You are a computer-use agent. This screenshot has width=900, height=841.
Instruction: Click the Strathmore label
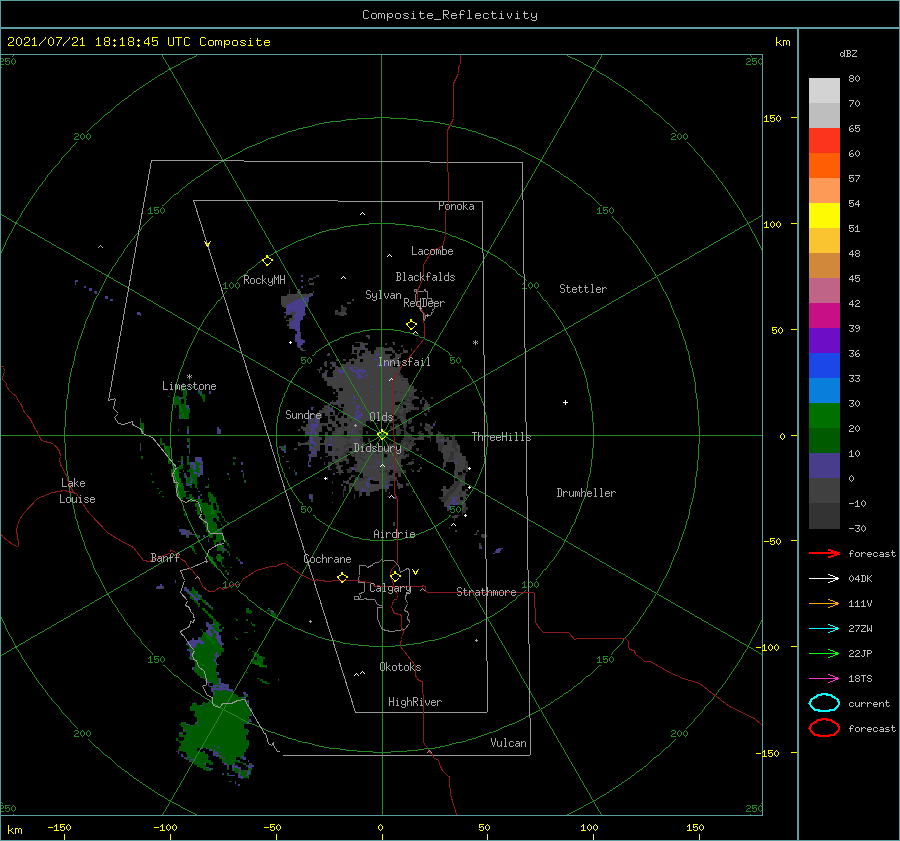click(x=486, y=592)
